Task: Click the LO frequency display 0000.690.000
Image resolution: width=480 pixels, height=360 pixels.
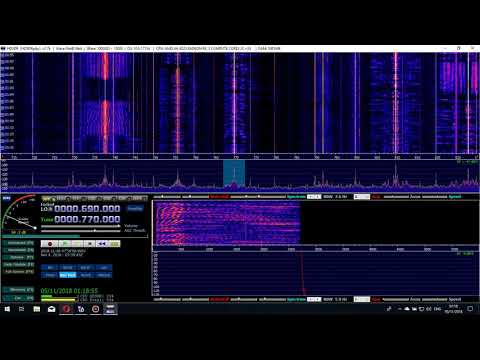Action: pos(87,209)
